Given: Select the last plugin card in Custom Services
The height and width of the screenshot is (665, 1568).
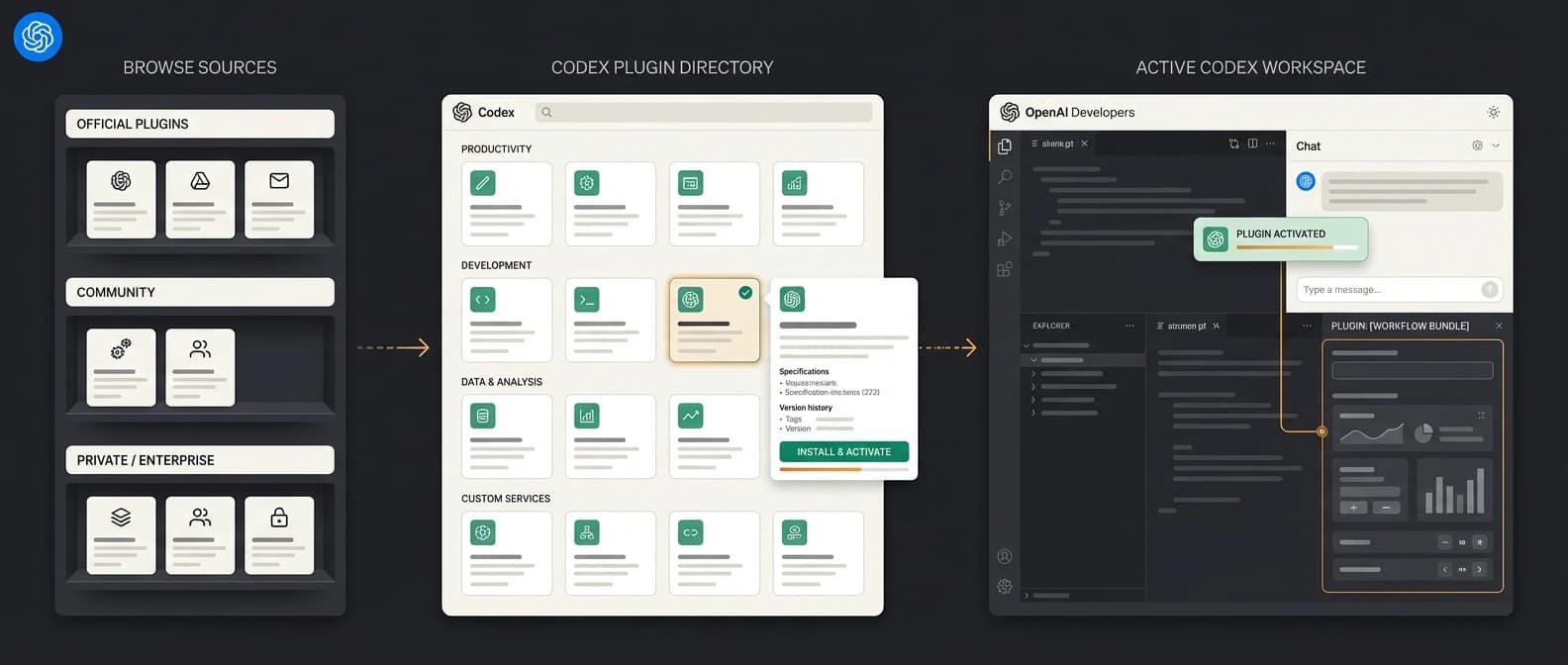Looking at the screenshot, I should tap(819, 553).
